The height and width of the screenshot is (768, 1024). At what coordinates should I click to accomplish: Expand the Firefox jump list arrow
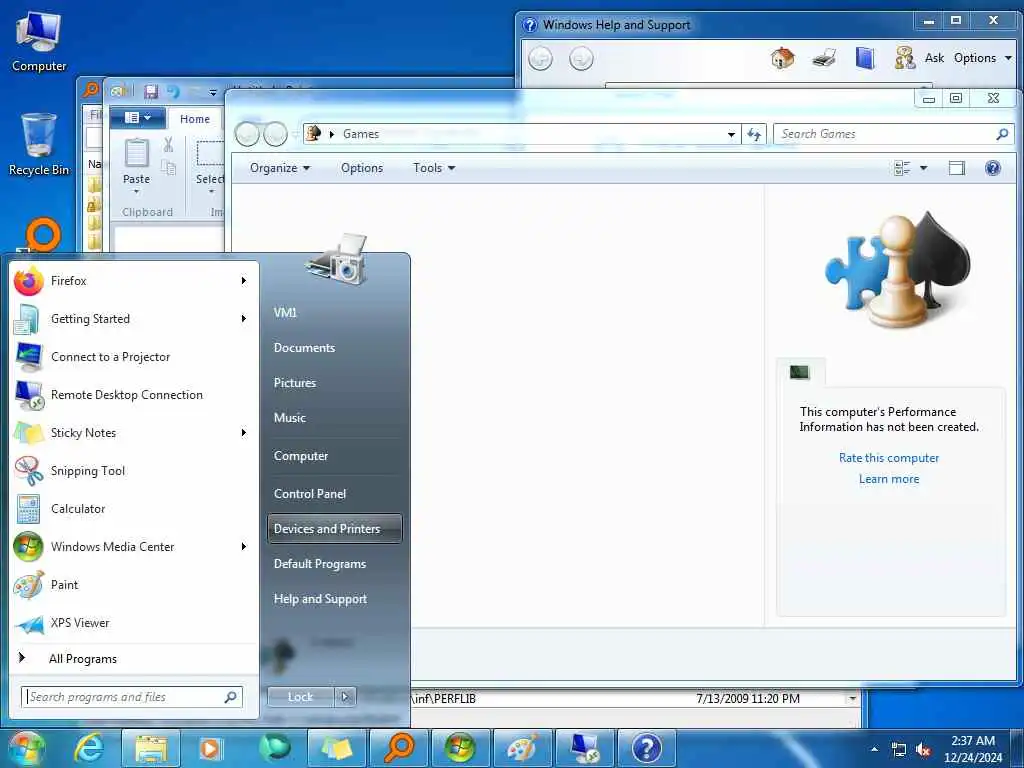(244, 281)
